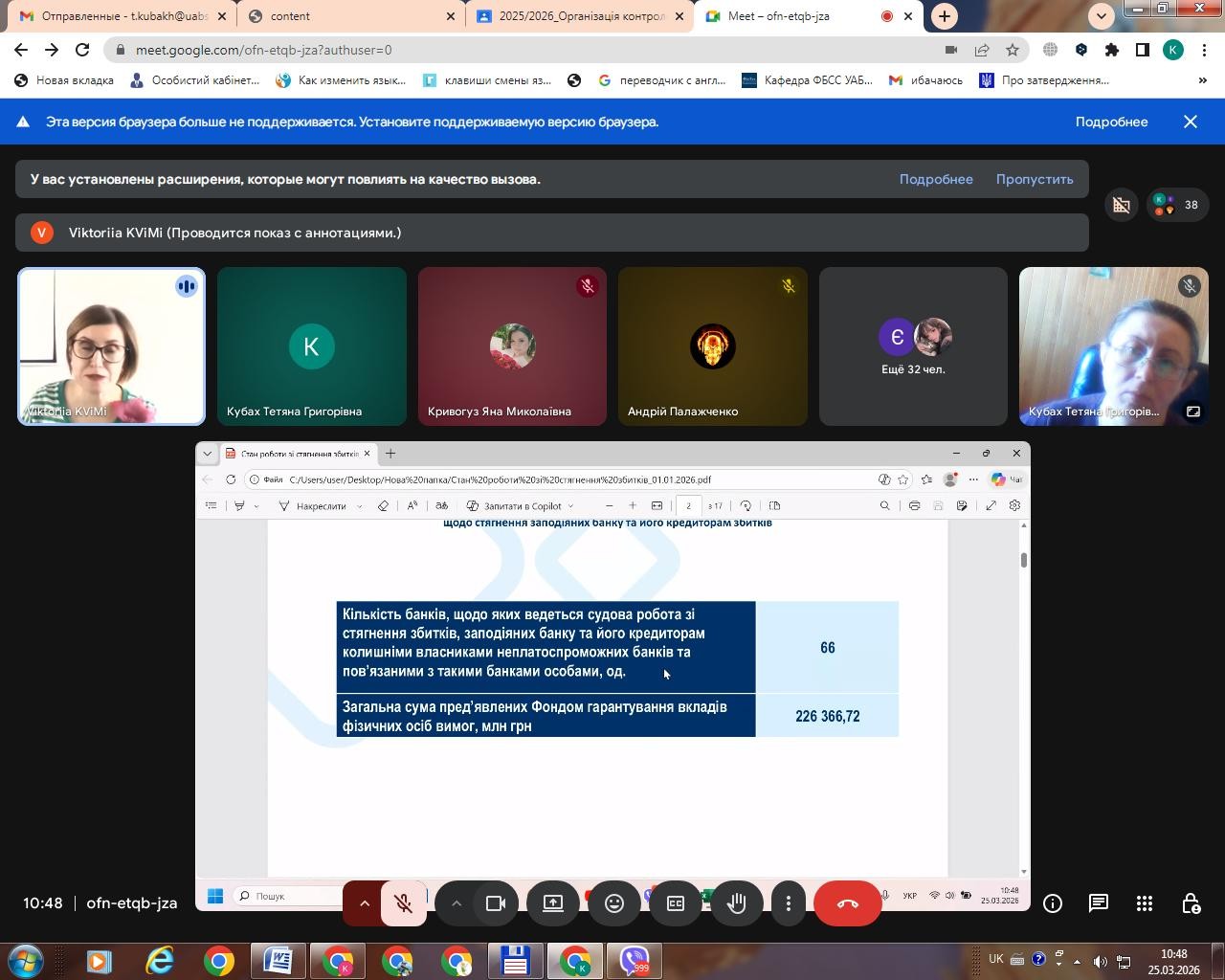Open the activities grid icon

1144,903
